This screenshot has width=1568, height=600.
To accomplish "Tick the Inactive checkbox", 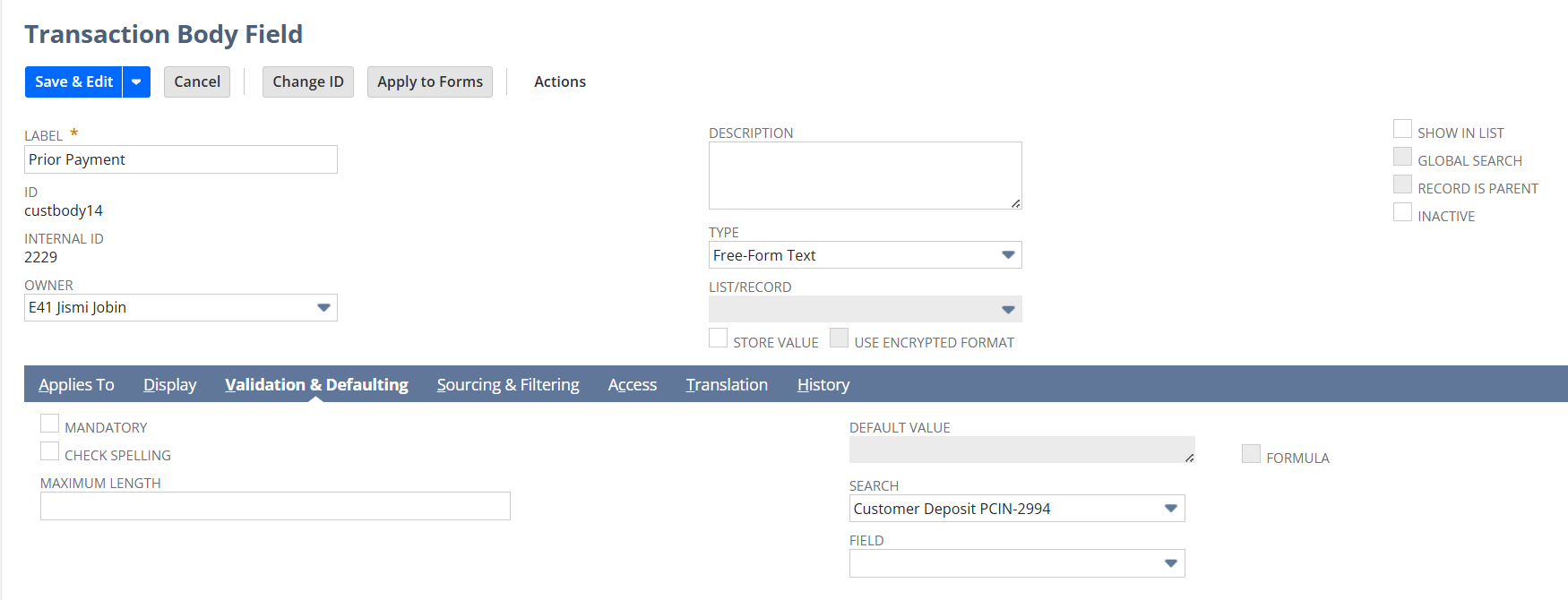I will pyautogui.click(x=1402, y=213).
